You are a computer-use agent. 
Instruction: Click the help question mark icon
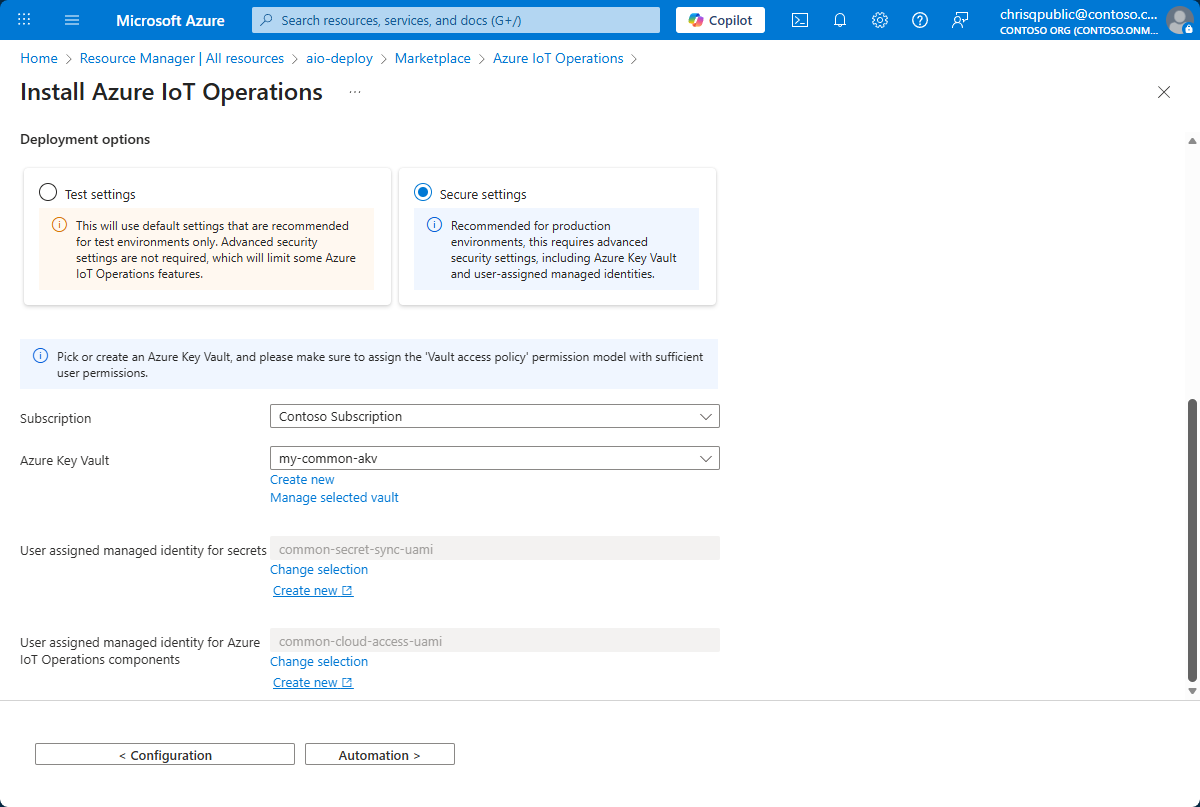click(920, 20)
